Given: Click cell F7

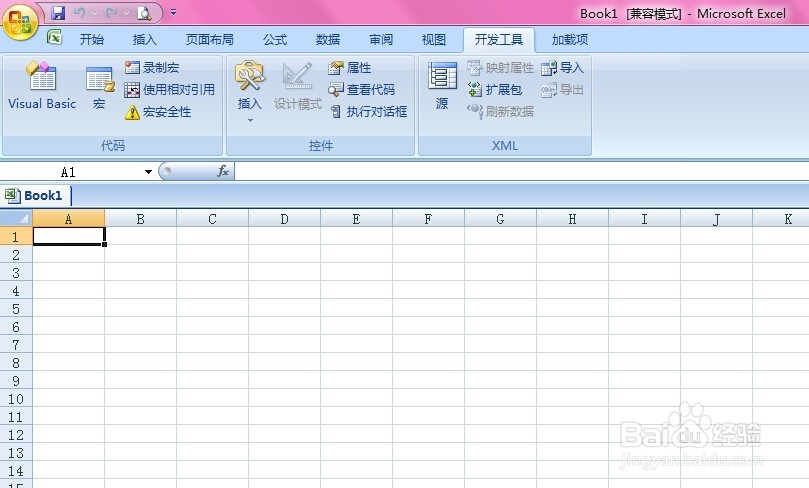Looking at the screenshot, I should [428, 344].
